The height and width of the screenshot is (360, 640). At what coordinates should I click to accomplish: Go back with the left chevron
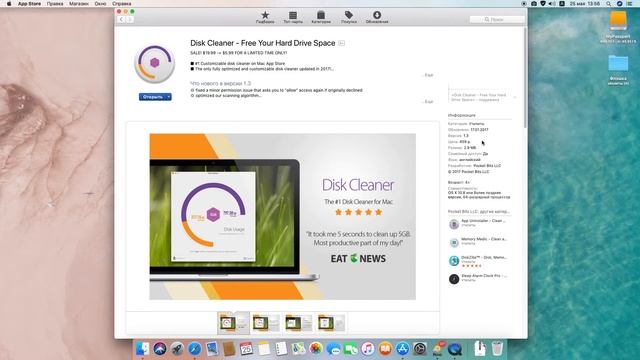pyautogui.click(x=121, y=19)
